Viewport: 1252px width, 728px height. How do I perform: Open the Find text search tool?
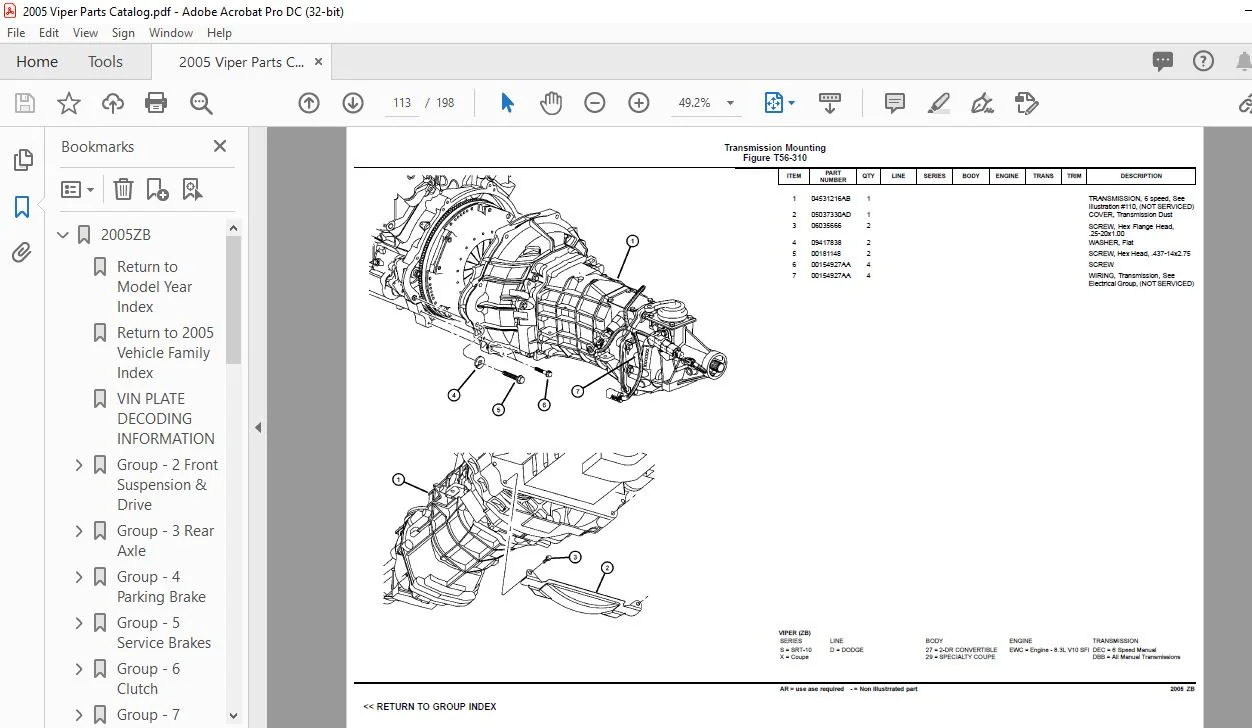click(x=201, y=103)
